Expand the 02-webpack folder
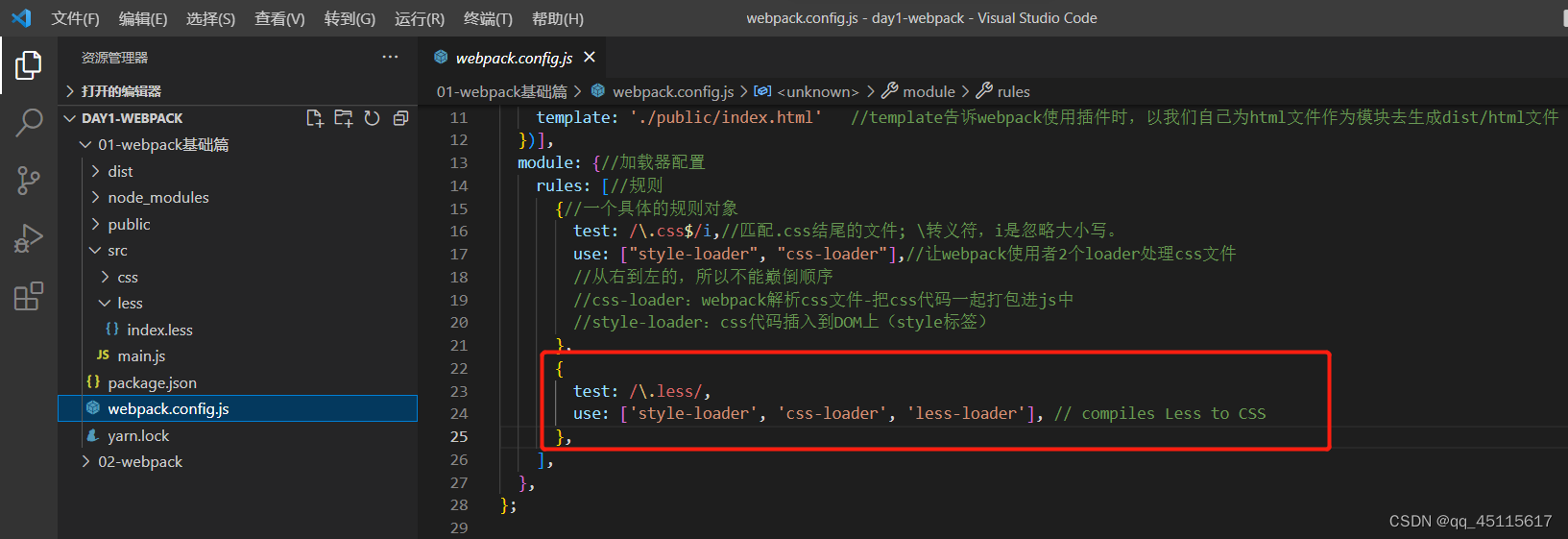The width and height of the screenshot is (1568, 539). coord(238,461)
